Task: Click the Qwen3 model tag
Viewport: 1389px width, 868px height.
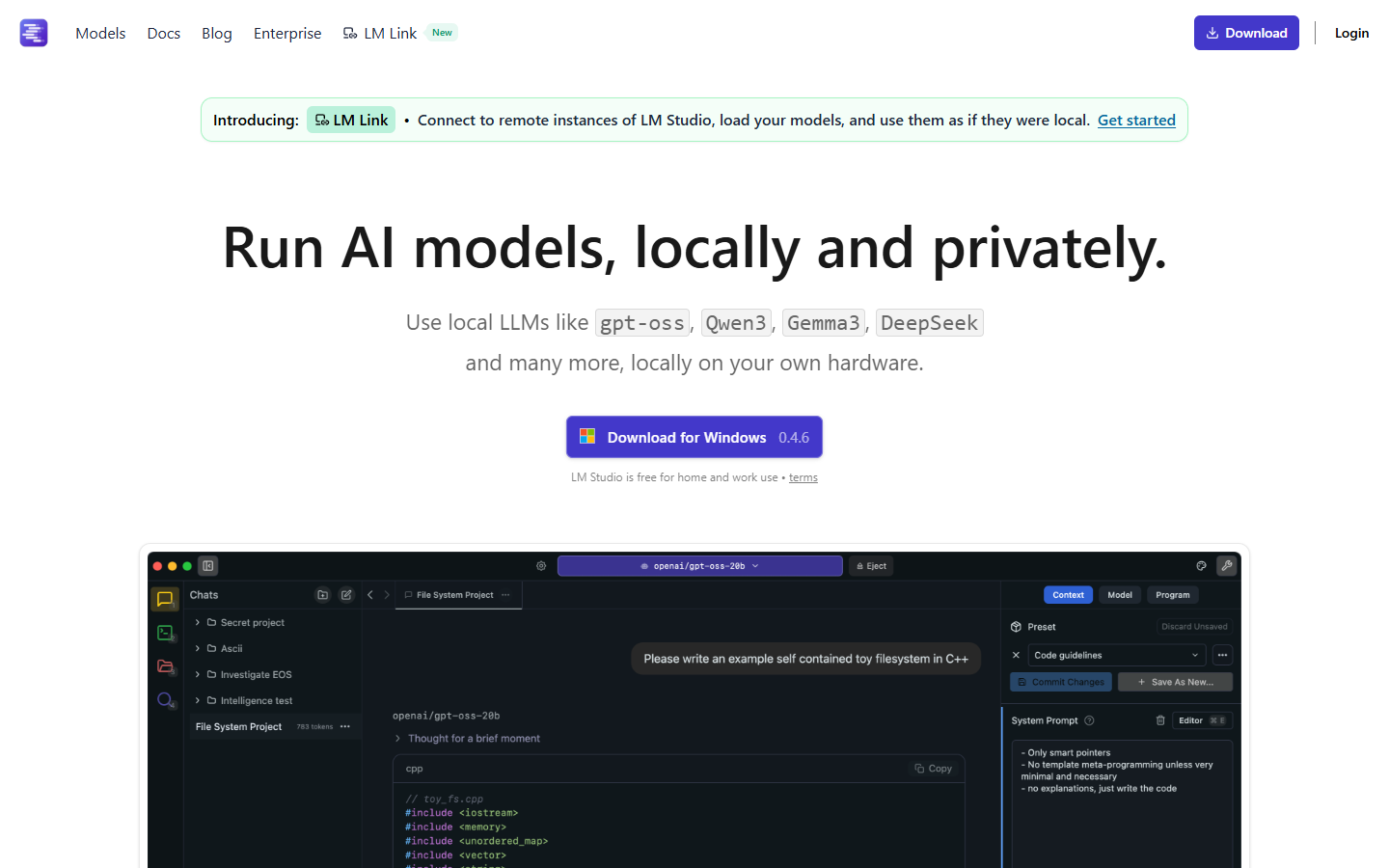Action: (736, 323)
